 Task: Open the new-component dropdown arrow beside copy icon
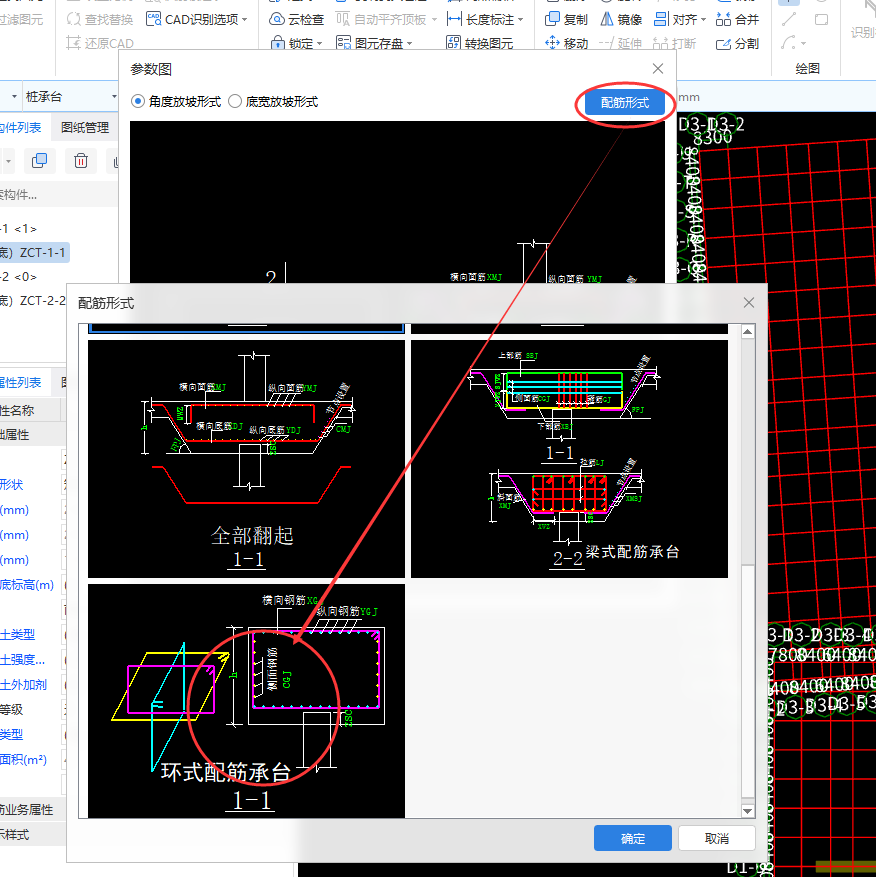8,161
